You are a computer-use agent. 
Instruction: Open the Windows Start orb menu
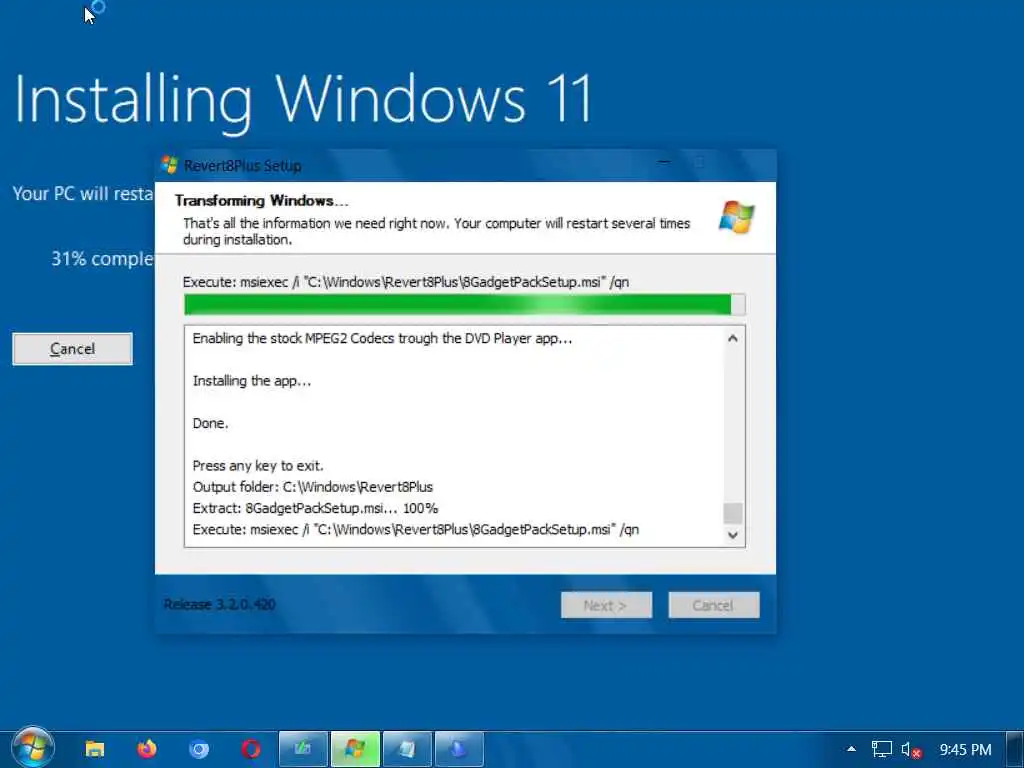click(32, 747)
